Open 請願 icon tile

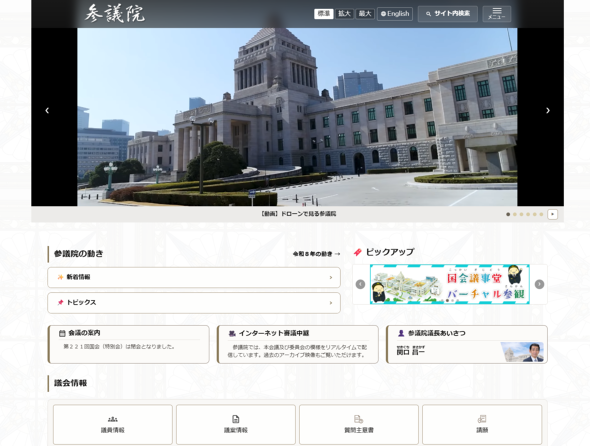tap(482, 425)
